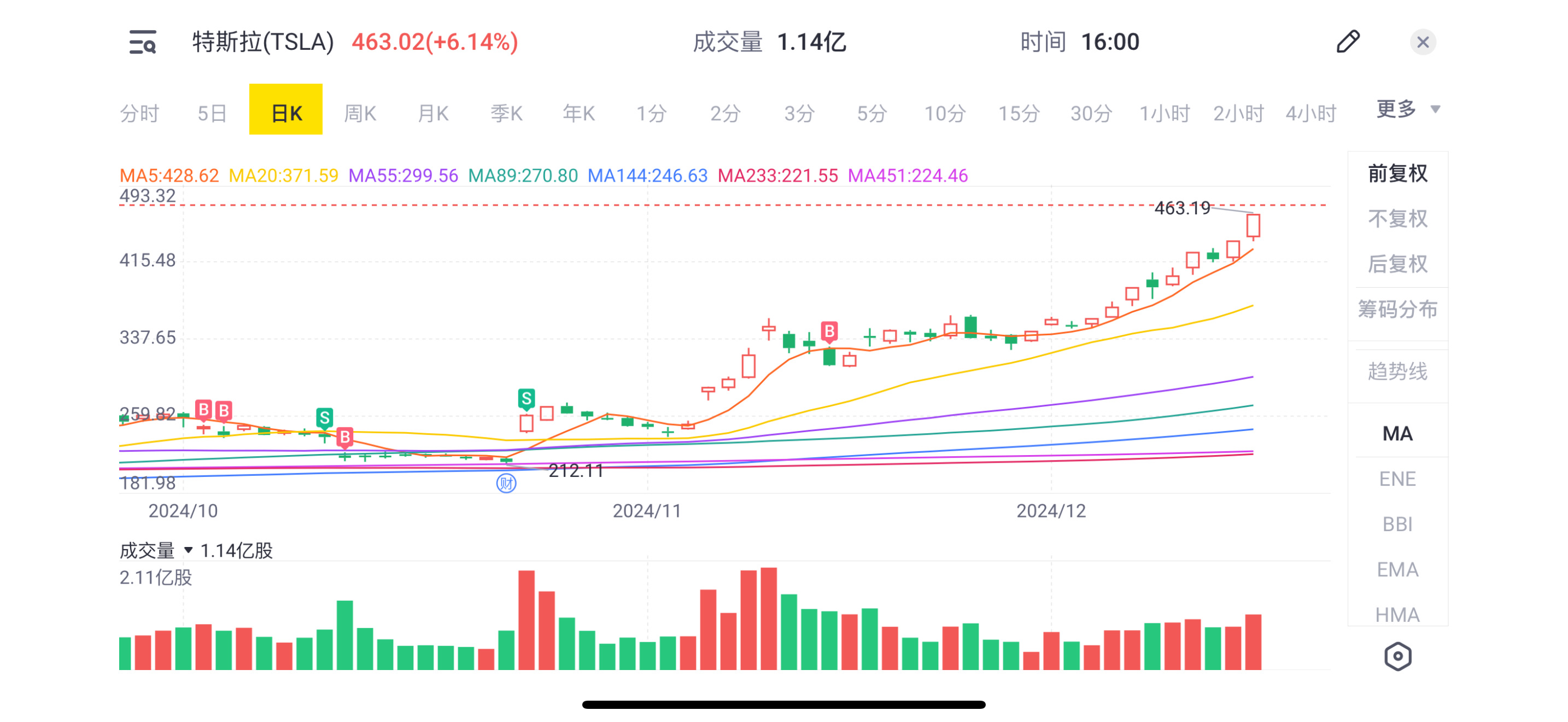The image size is (1568, 722).
Task: Tap the 2024/12 date axis label
Action: pyautogui.click(x=1051, y=511)
